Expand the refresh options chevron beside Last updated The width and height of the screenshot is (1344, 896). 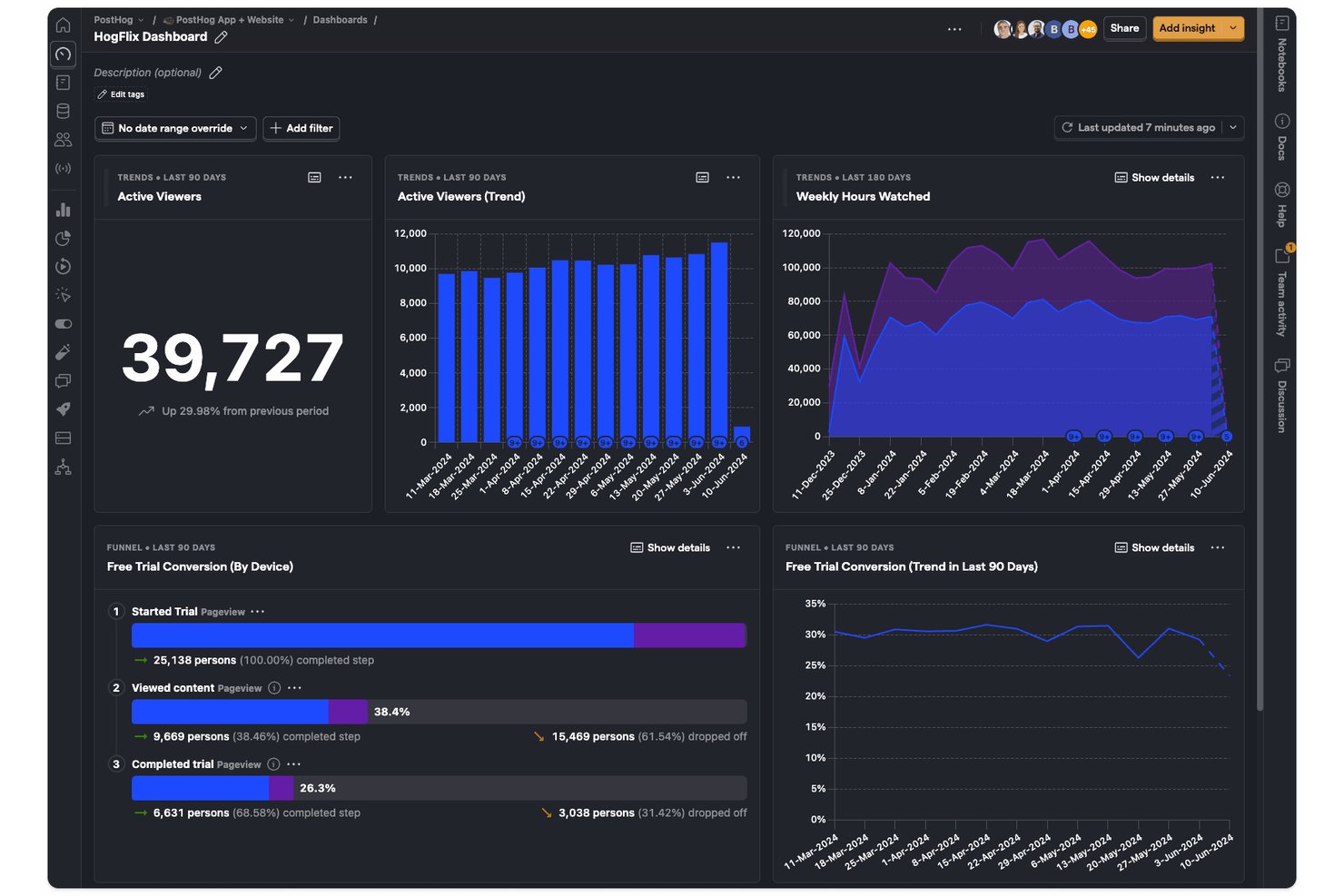point(1233,128)
